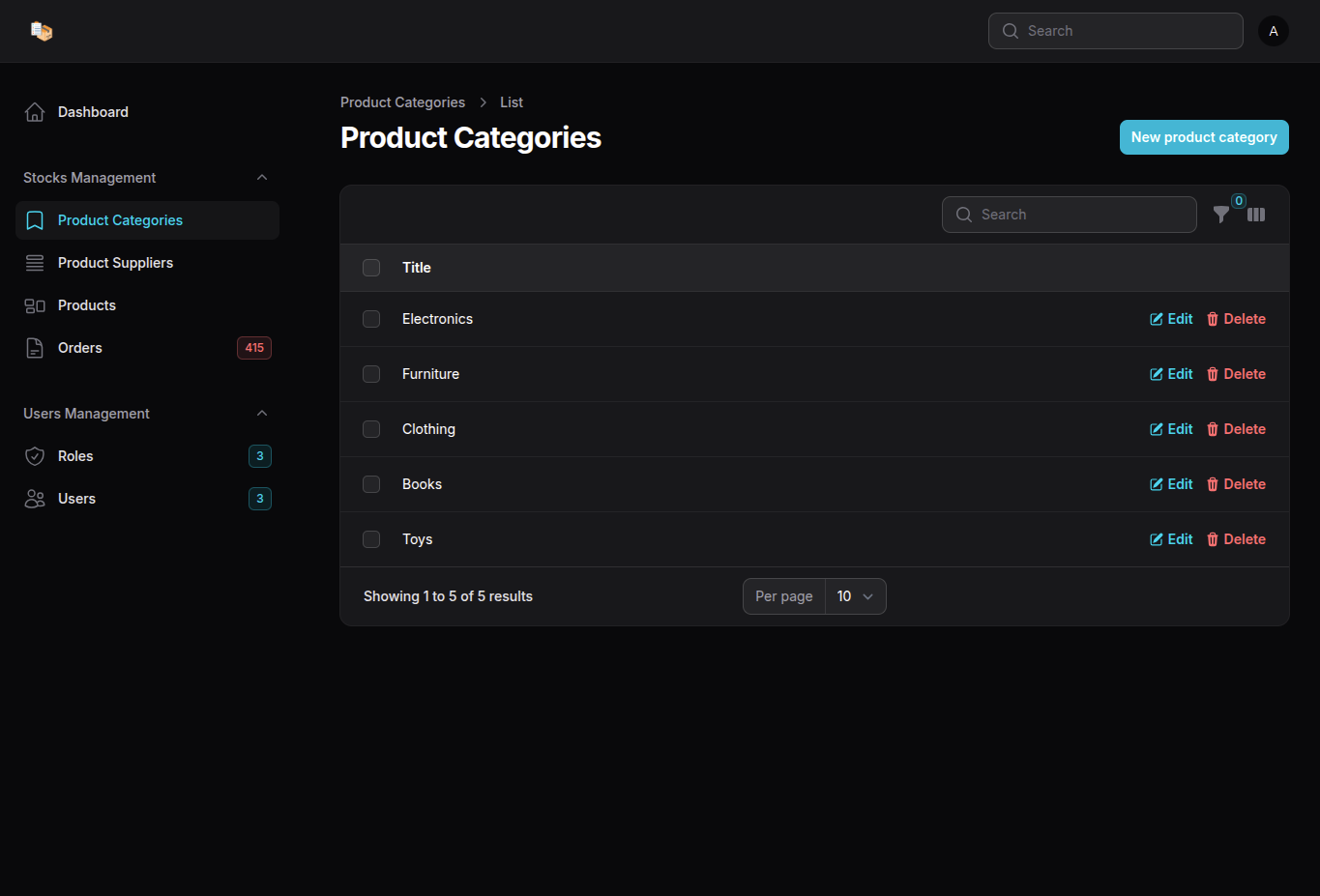The height and width of the screenshot is (896, 1320).
Task: Go to Product Suppliers in sidebar
Action: [115, 263]
